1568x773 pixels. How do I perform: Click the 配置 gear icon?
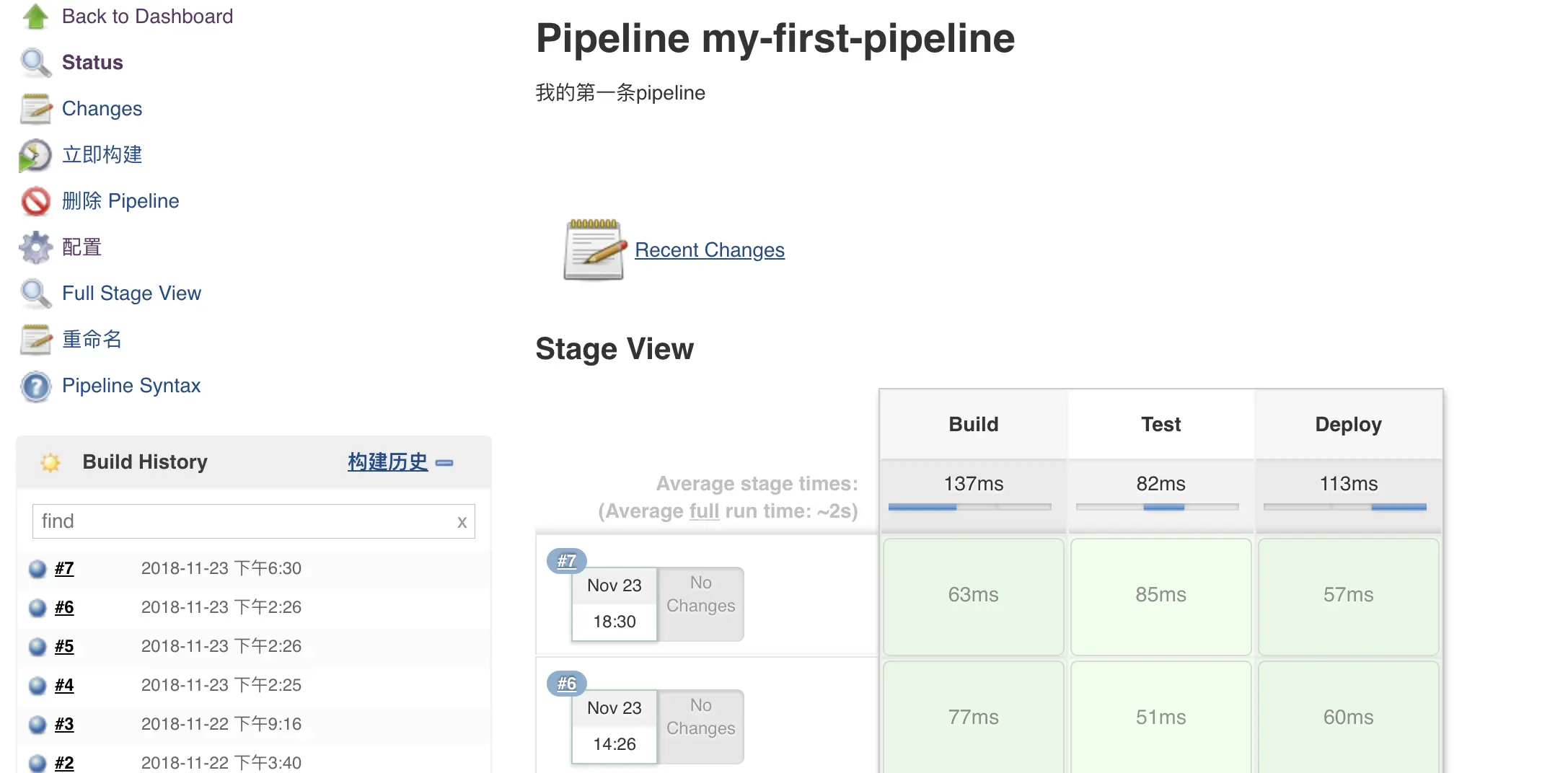(35, 247)
